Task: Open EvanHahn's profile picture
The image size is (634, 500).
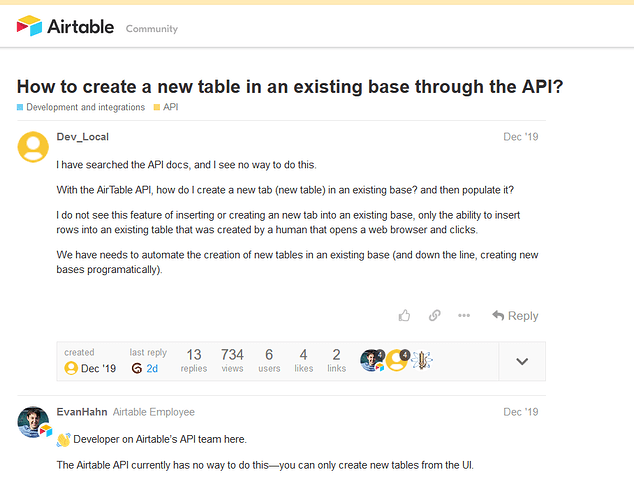Action: 34,422
